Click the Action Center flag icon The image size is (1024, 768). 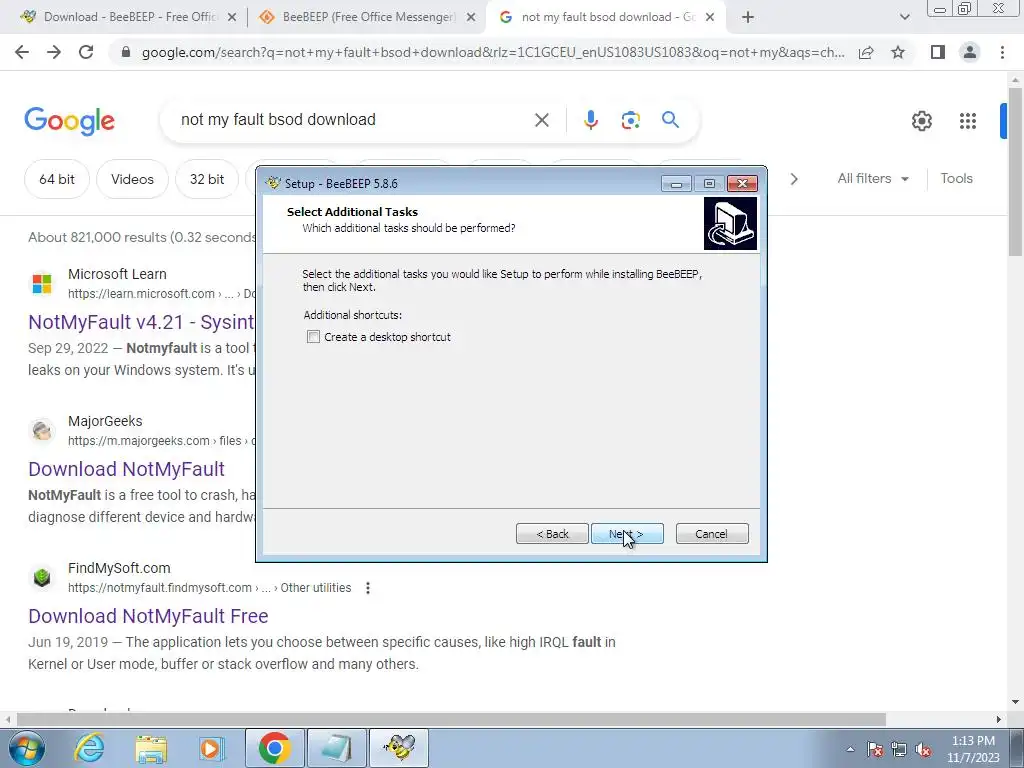pos(875,749)
